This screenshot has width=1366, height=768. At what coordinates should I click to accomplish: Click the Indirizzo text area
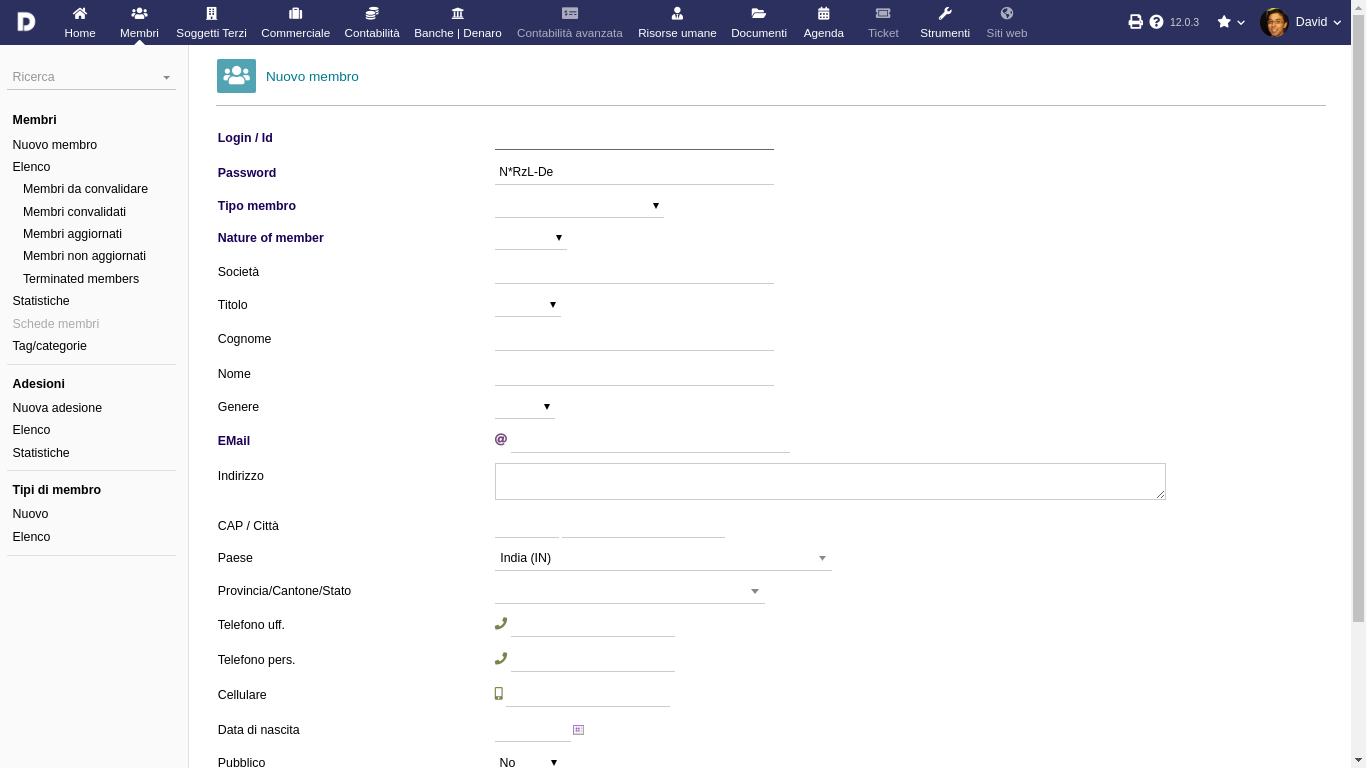click(830, 481)
